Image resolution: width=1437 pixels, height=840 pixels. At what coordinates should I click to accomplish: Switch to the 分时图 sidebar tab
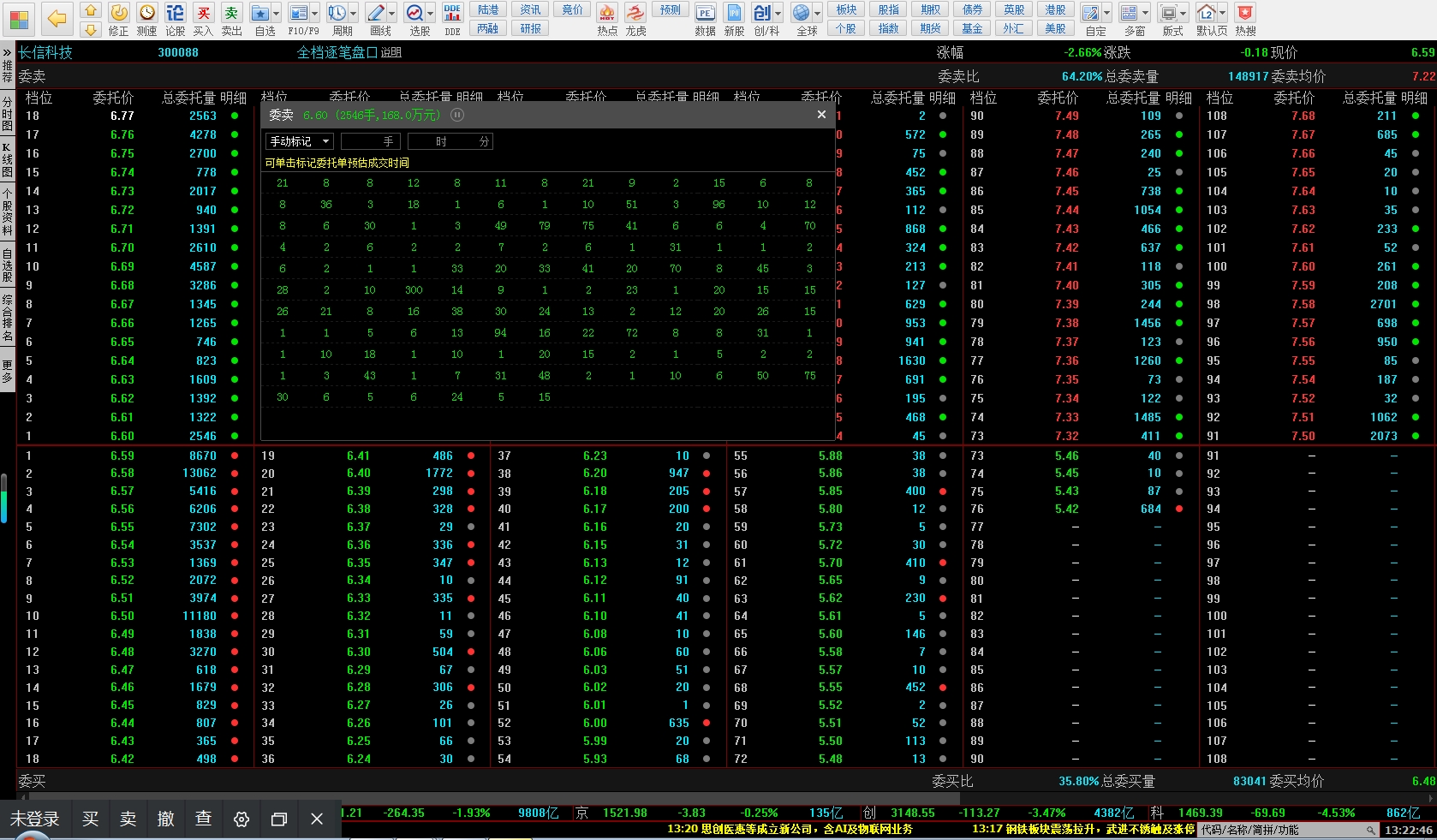(x=8, y=114)
